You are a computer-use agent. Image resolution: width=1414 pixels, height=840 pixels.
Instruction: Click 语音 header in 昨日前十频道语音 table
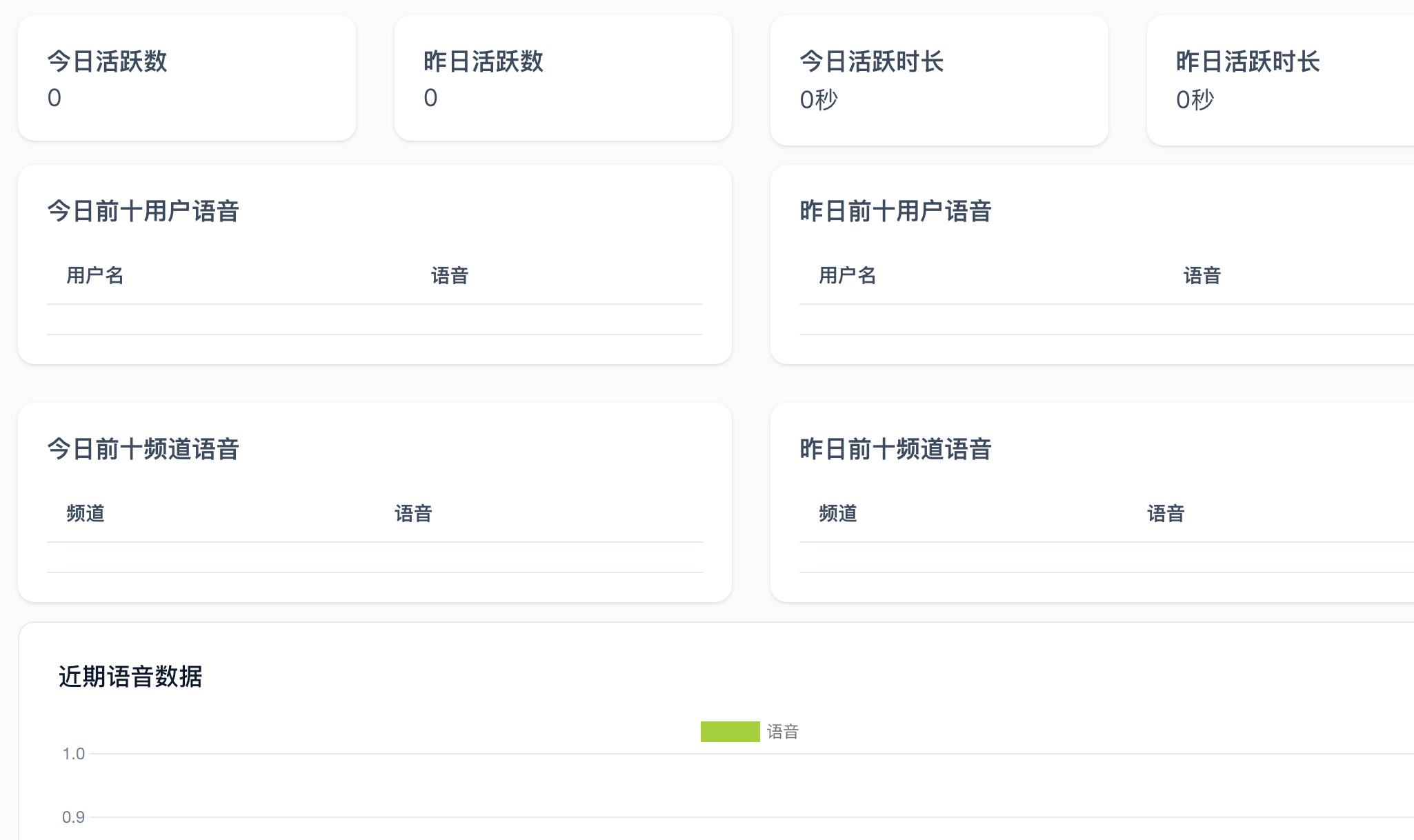1166,514
